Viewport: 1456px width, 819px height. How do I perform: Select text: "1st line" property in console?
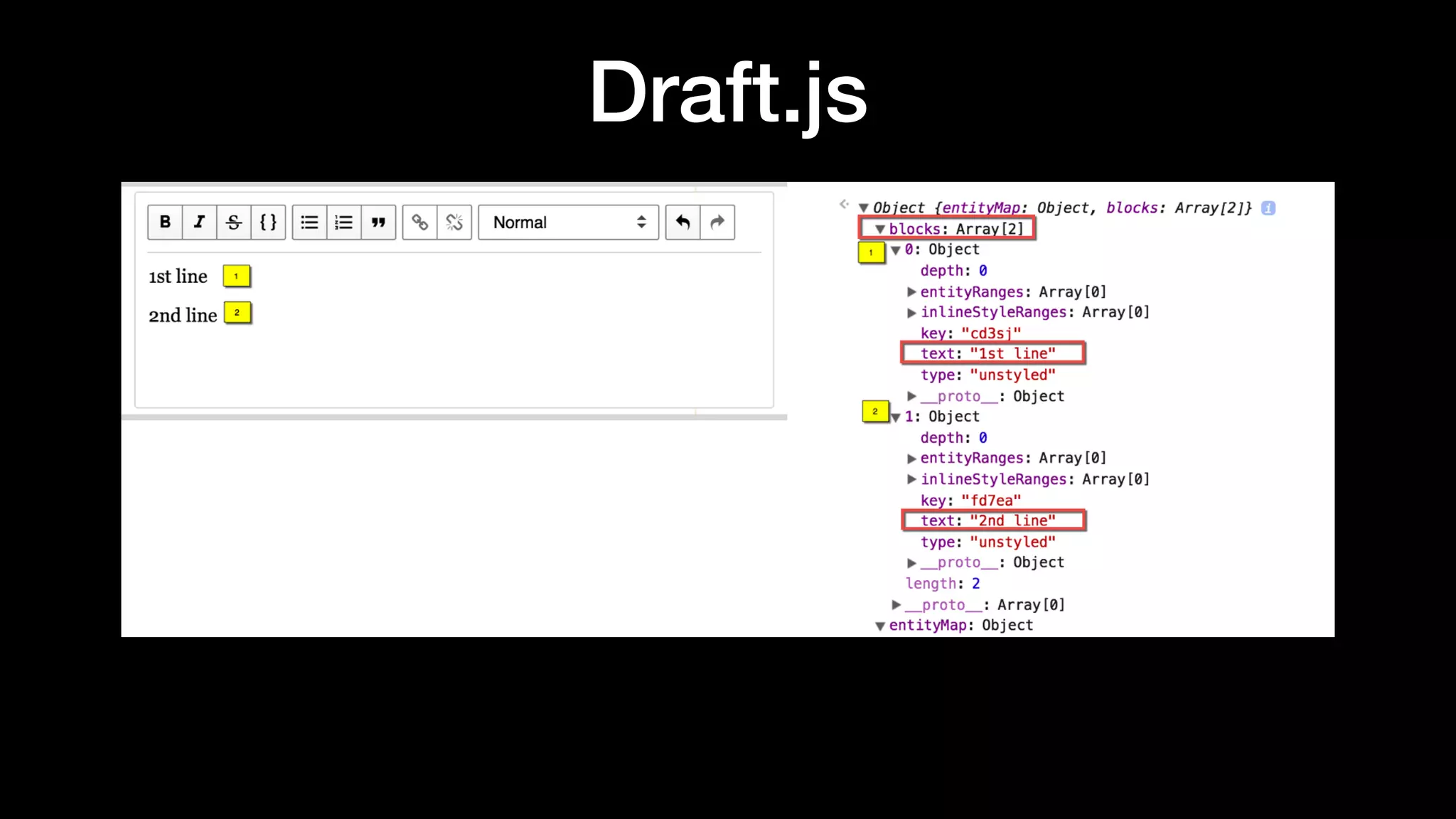click(x=988, y=354)
